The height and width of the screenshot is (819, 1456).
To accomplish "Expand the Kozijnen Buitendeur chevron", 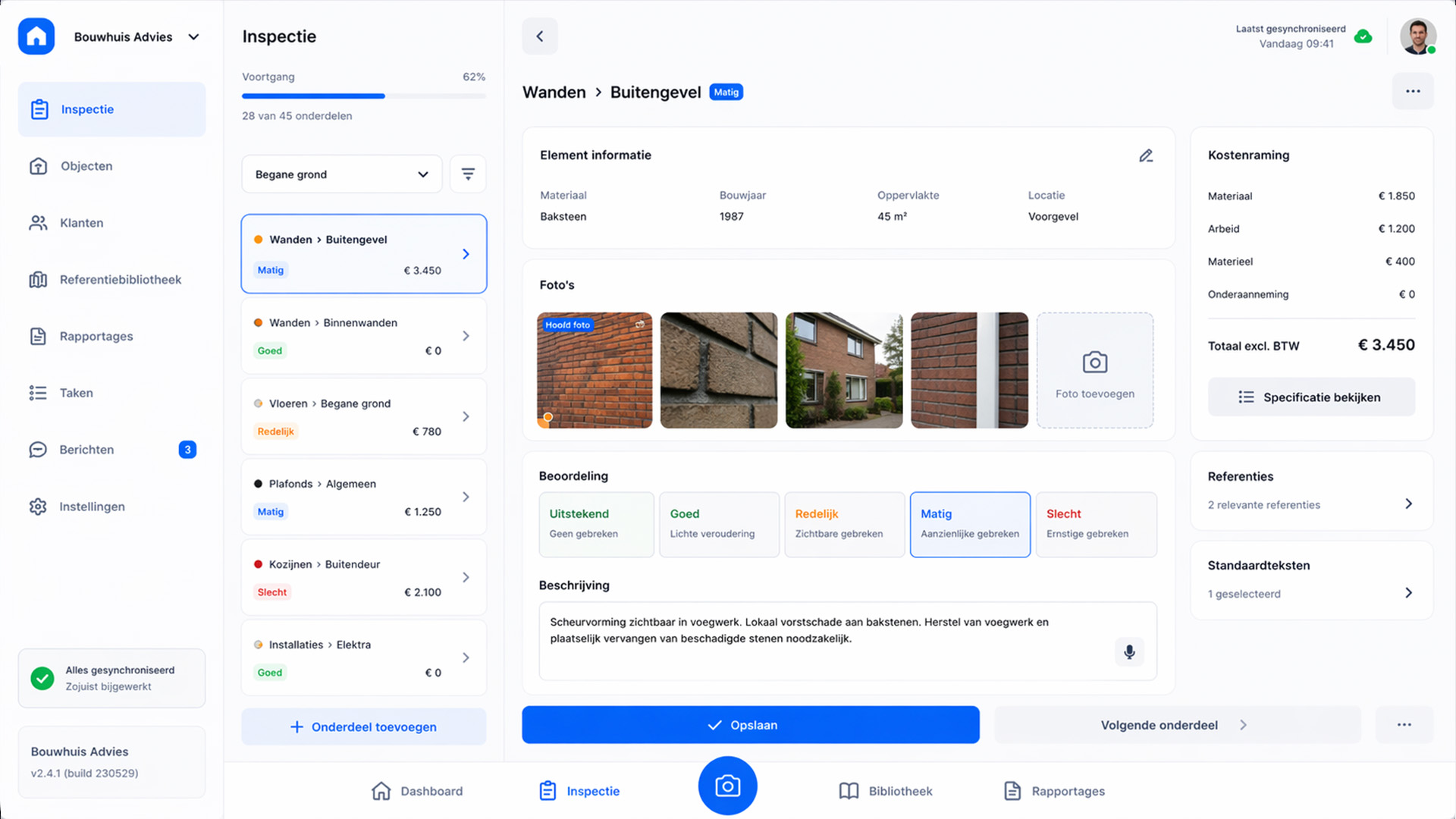I will (x=466, y=577).
